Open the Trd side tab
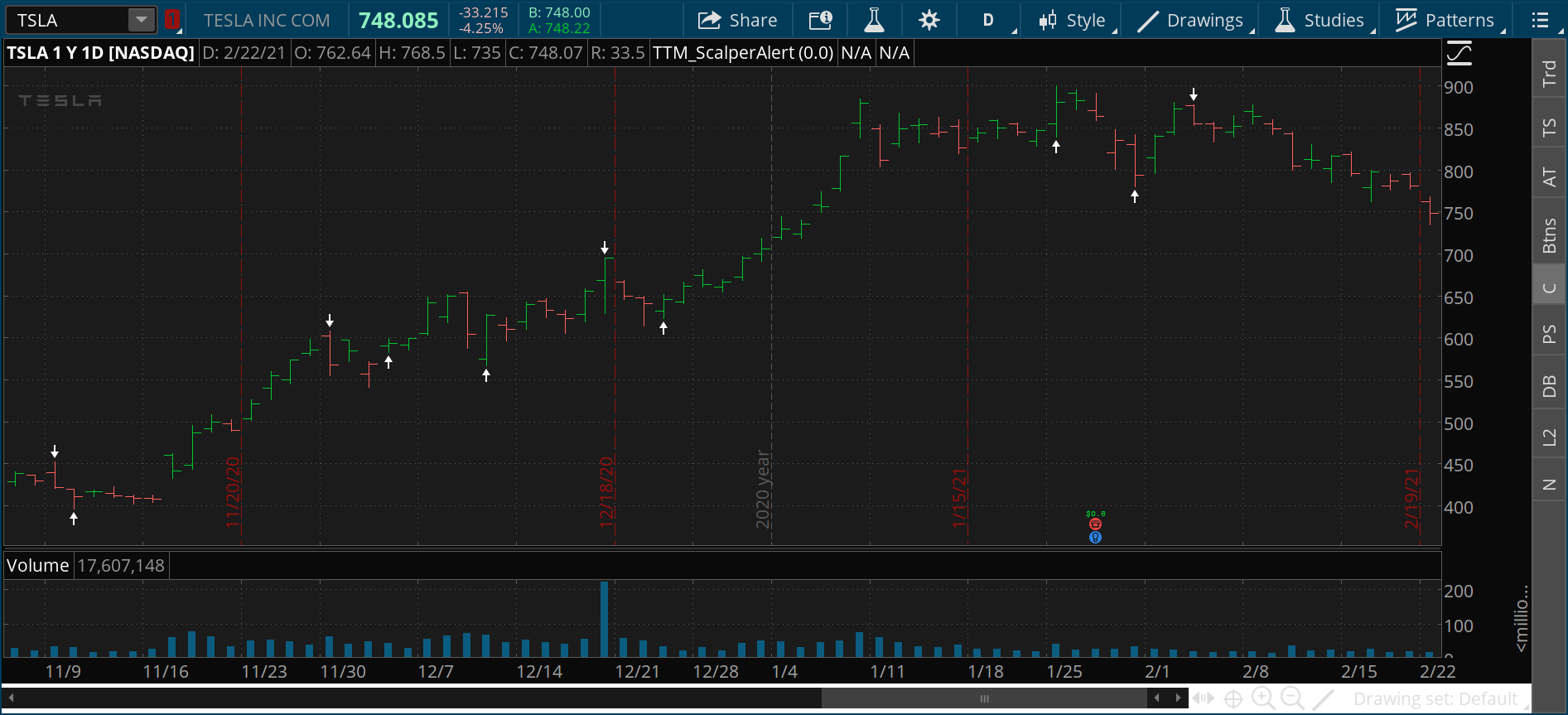Screen dimensions: 1568x715 tap(1549, 73)
